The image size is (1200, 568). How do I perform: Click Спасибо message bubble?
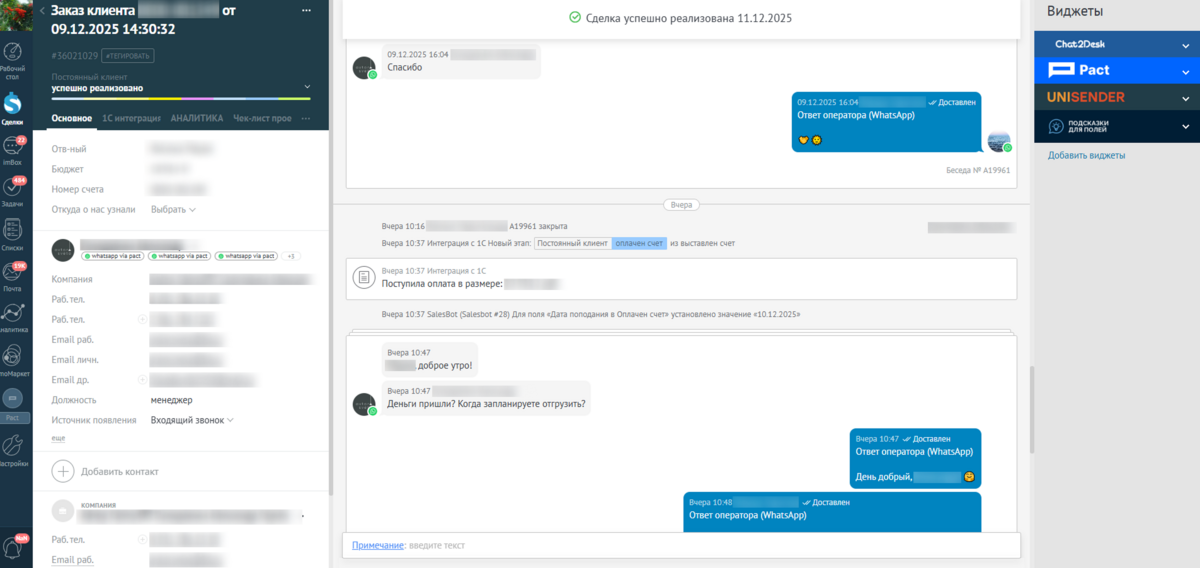click(x=462, y=62)
